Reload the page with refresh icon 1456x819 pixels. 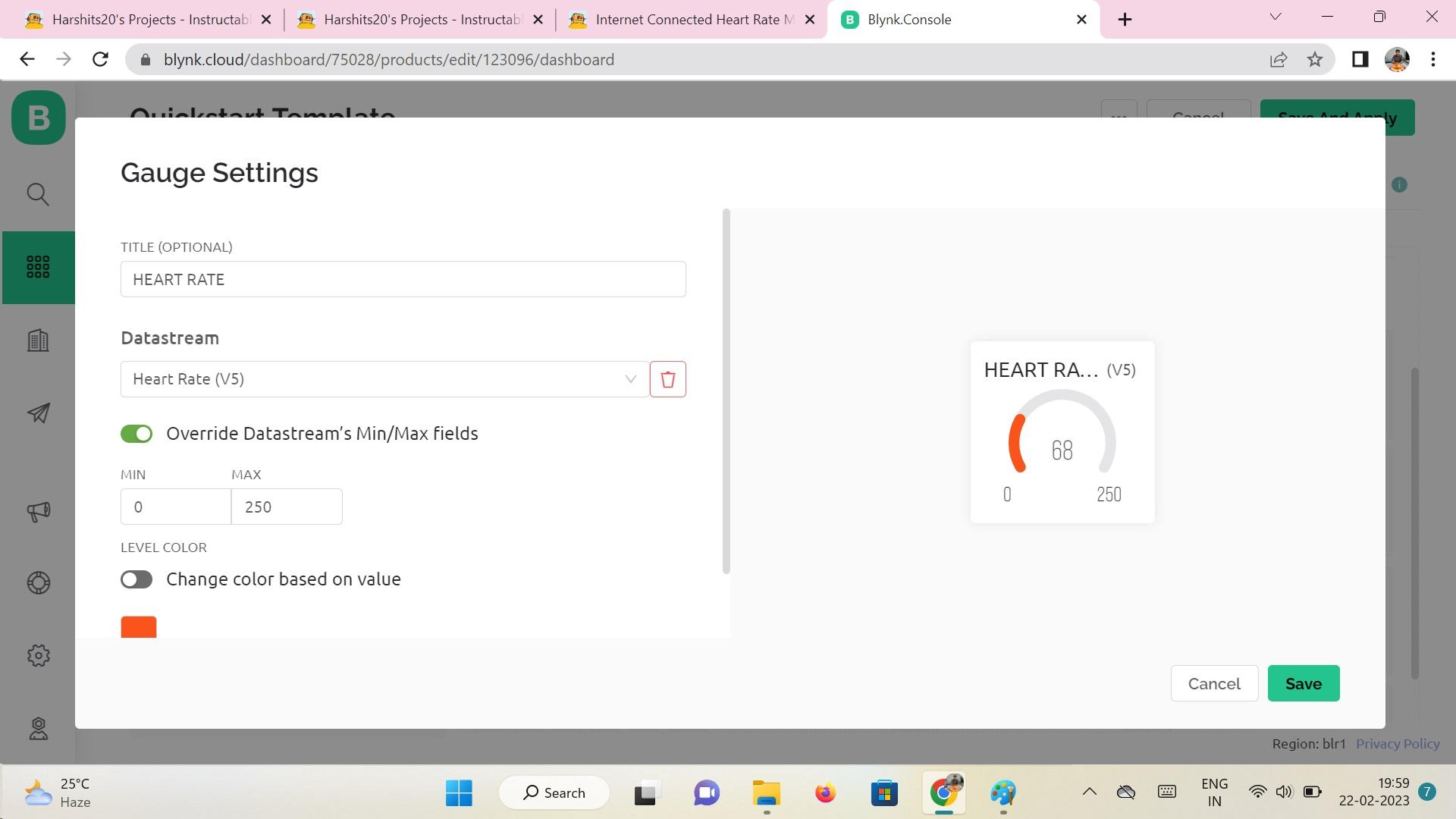tap(100, 59)
